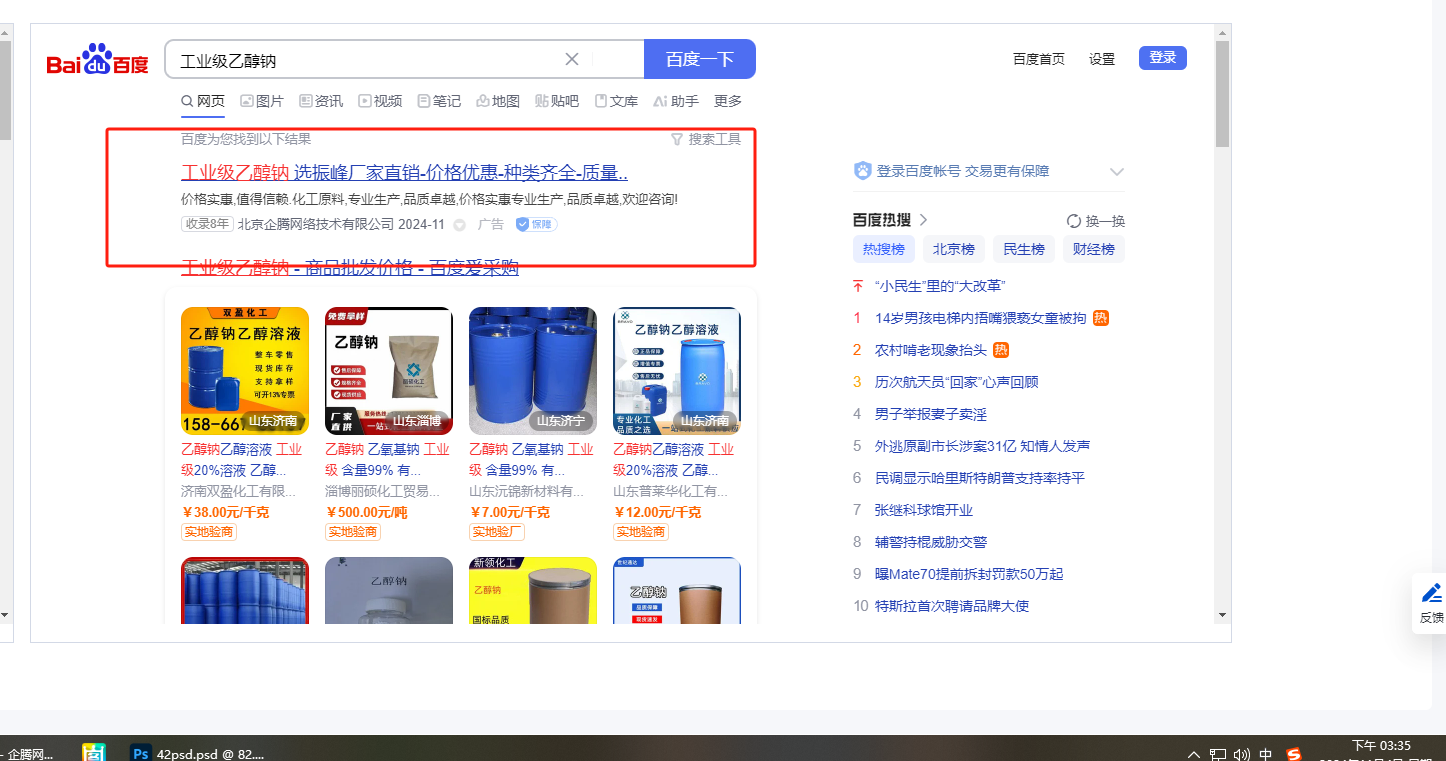Viewport: 1446px width, 761px height.
Task: Open the 文库 tab
Action: (616, 101)
